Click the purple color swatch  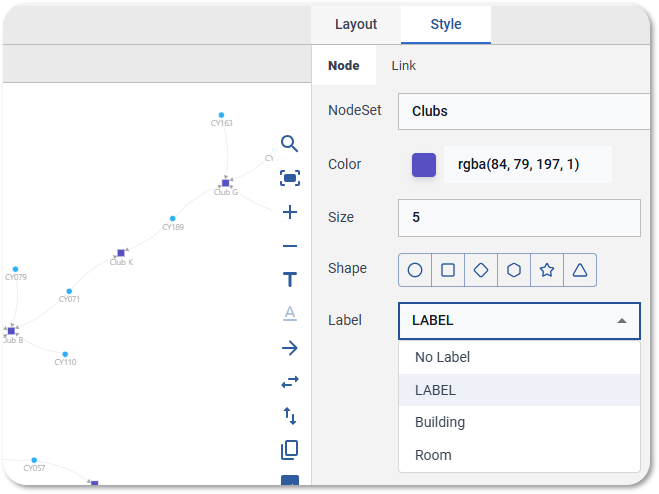[424, 165]
